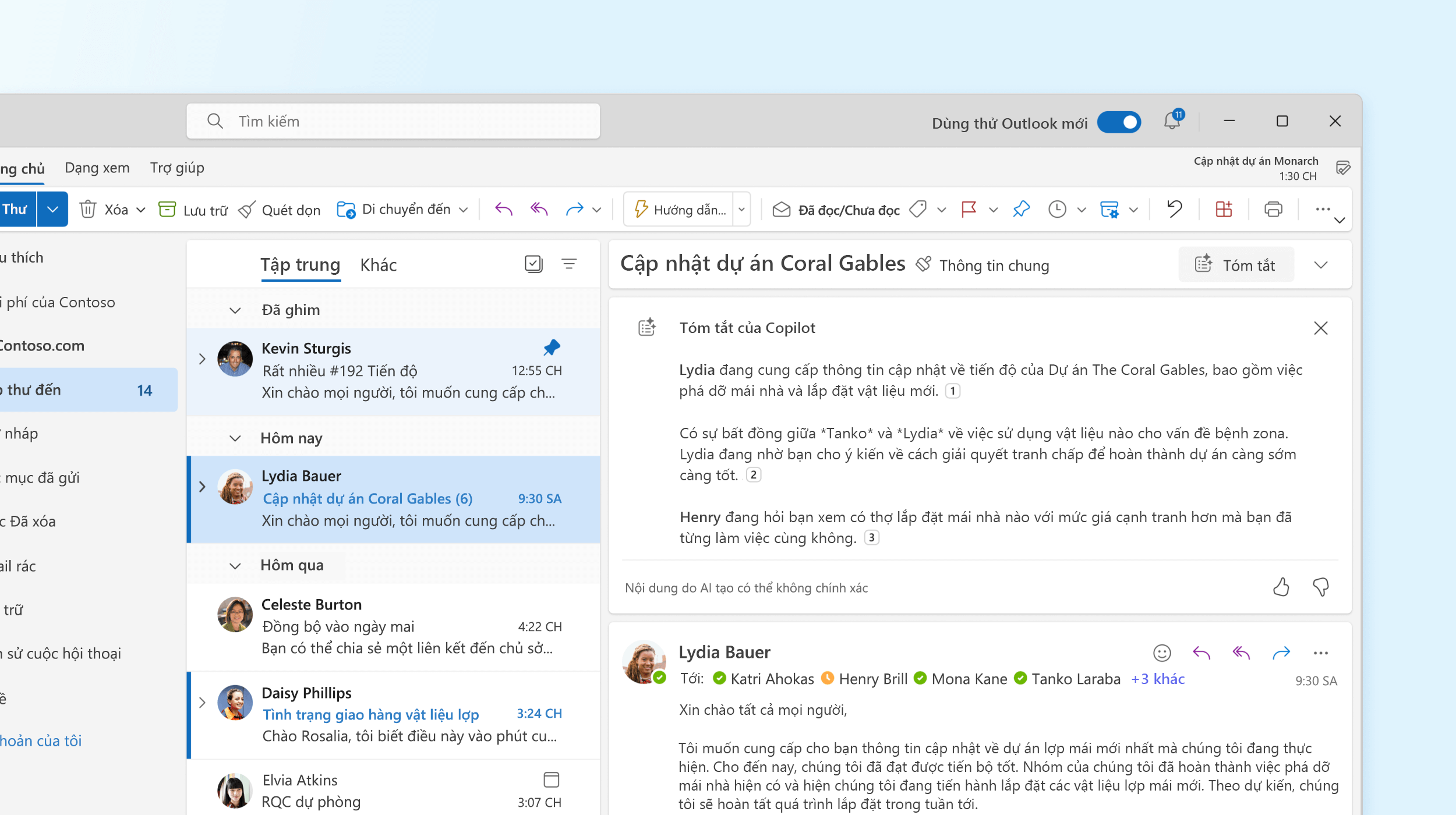Click the Flag icon in toolbar
Image resolution: width=1456 pixels, height=815 pixels.
pos(967,209)
